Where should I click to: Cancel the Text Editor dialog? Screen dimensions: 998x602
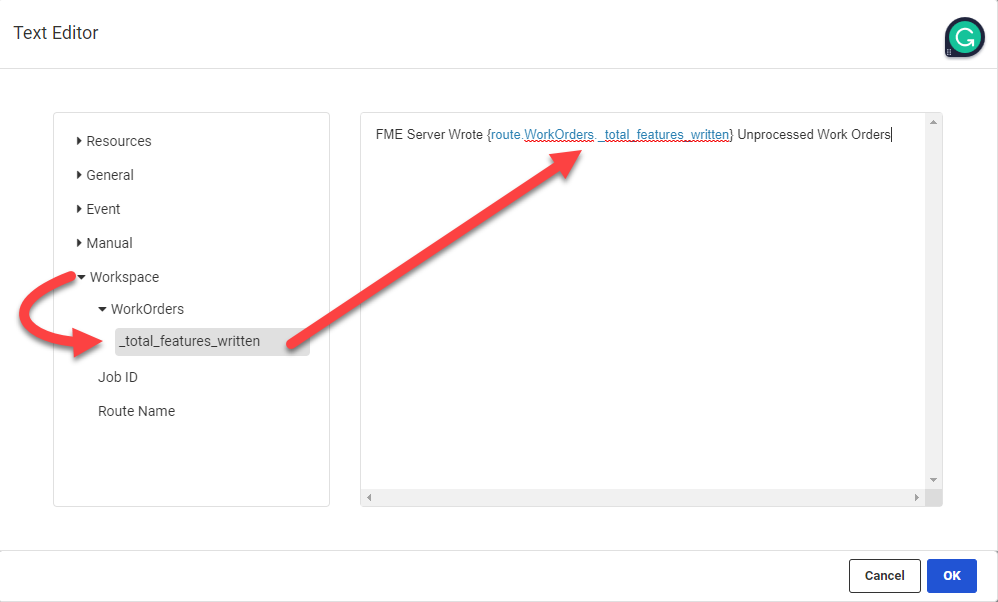pyautogui.click(x=885, y=576)
